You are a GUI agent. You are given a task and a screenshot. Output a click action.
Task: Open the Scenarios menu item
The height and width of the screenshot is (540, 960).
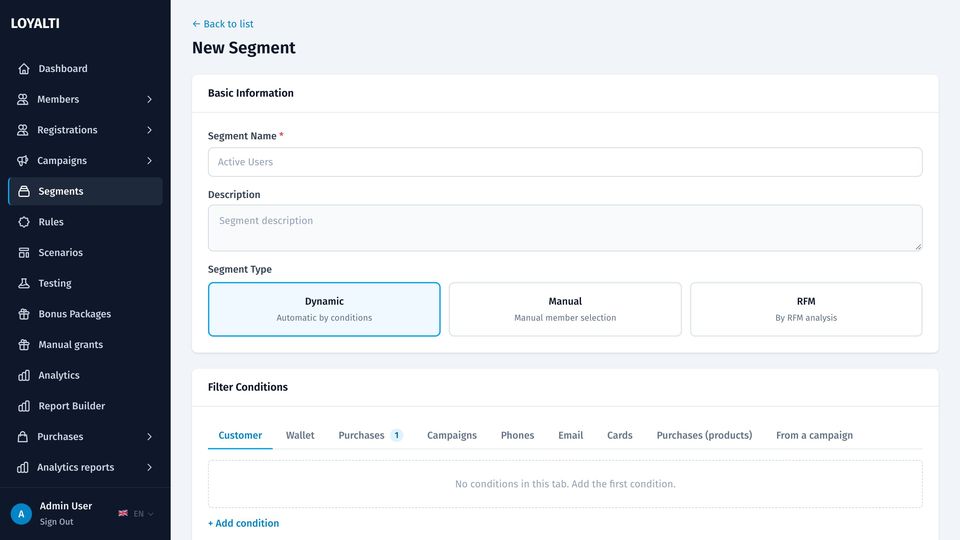click(85, 252)
